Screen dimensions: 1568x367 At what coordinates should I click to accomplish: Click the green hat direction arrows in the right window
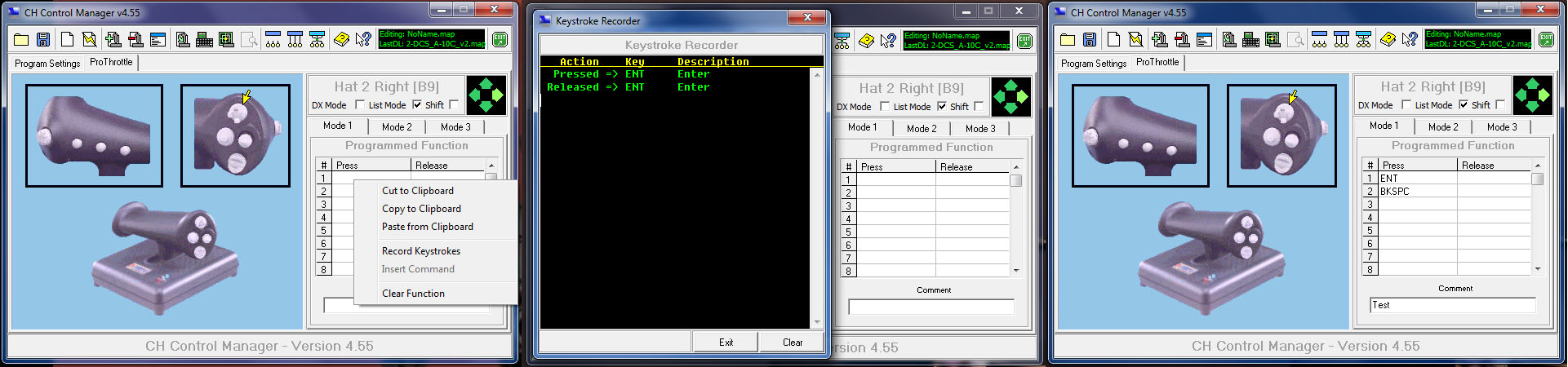coord(1533,95)
